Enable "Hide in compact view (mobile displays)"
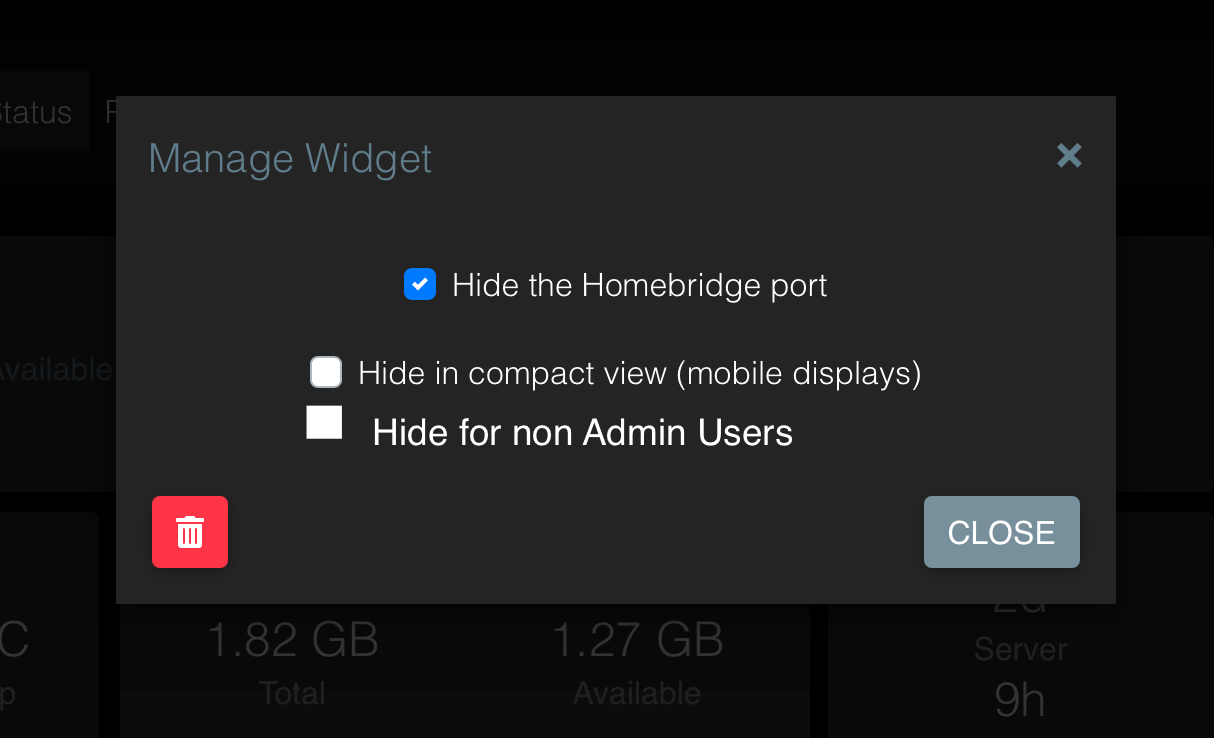Image resolution: width=1214 pixels, height=738 pixels. click(325, 372)
